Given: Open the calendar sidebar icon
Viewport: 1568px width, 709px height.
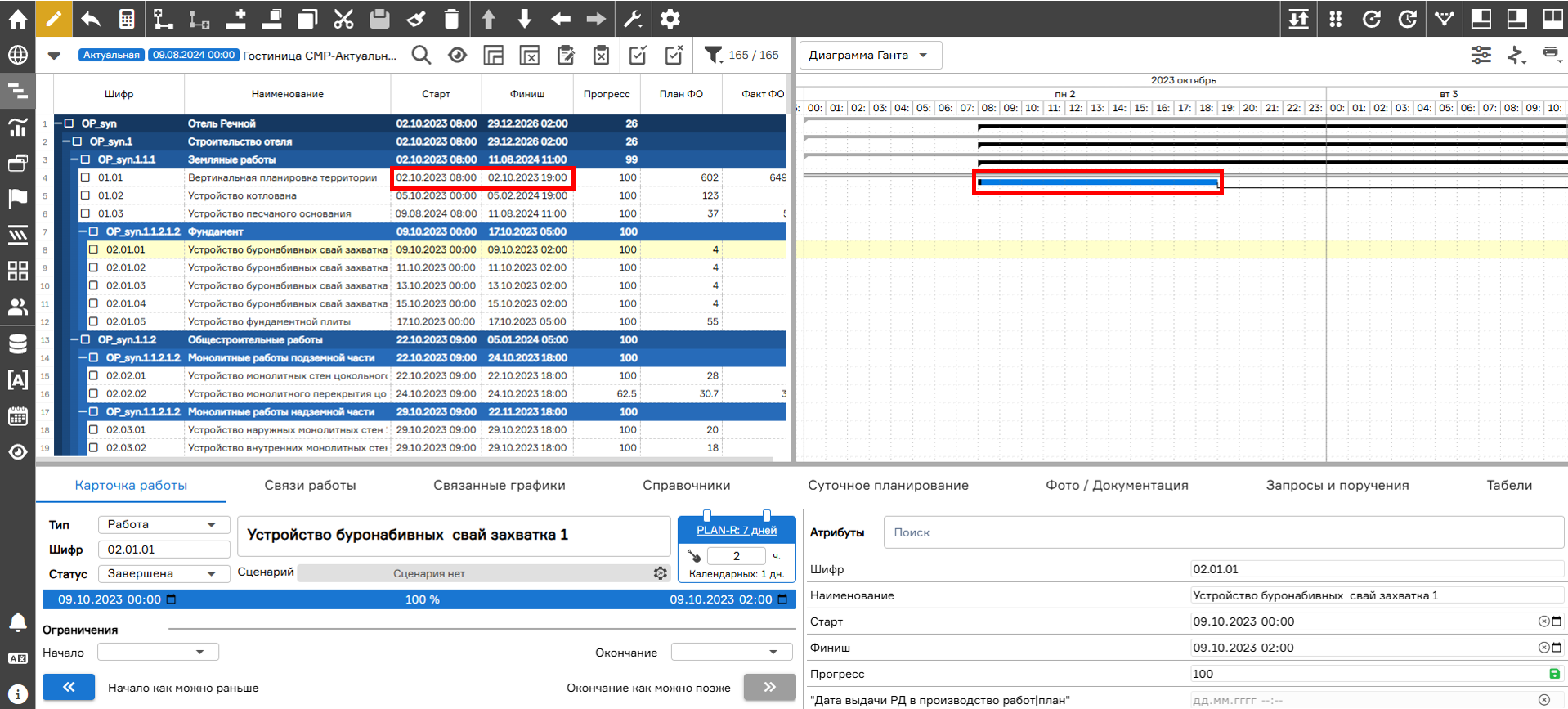Looking at the screenshot, I should click(17, 415).
